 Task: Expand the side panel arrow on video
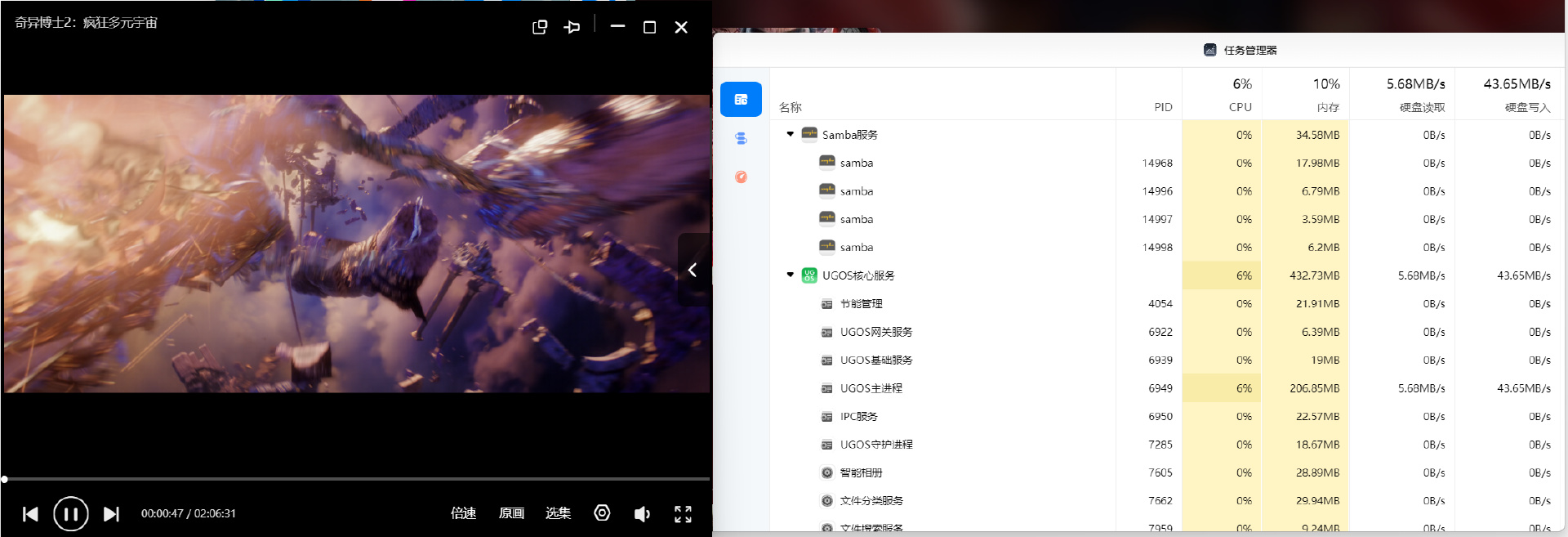(693, 270)
